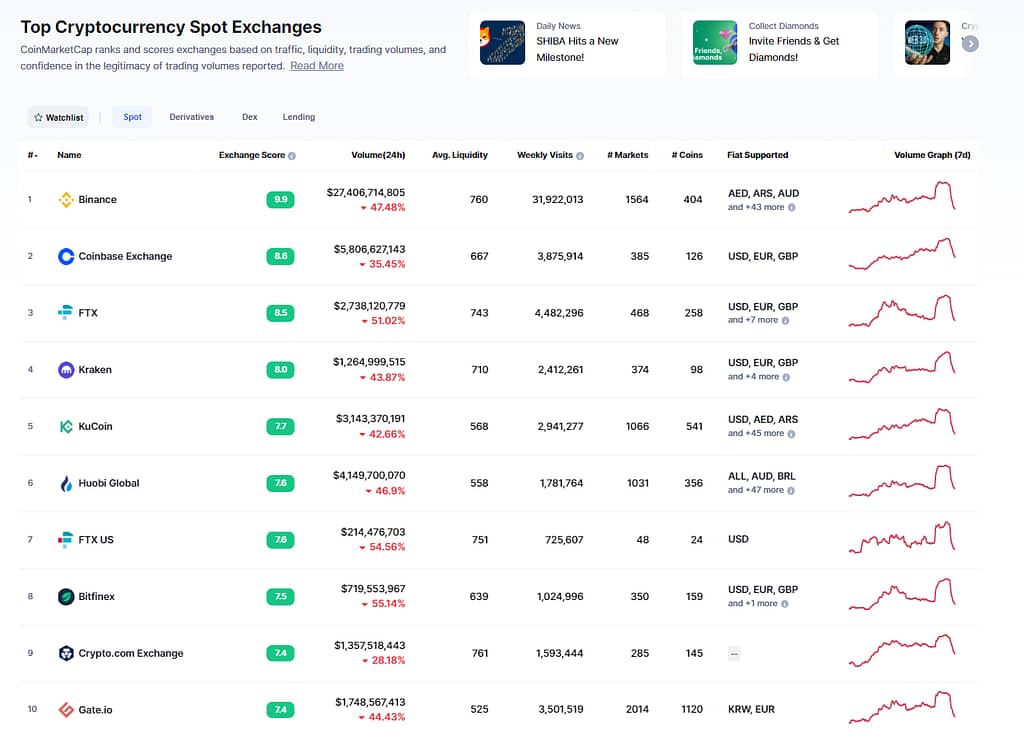
Task: Open the Kraken name link
Action: pyautogui.click(x=95, y=370)
